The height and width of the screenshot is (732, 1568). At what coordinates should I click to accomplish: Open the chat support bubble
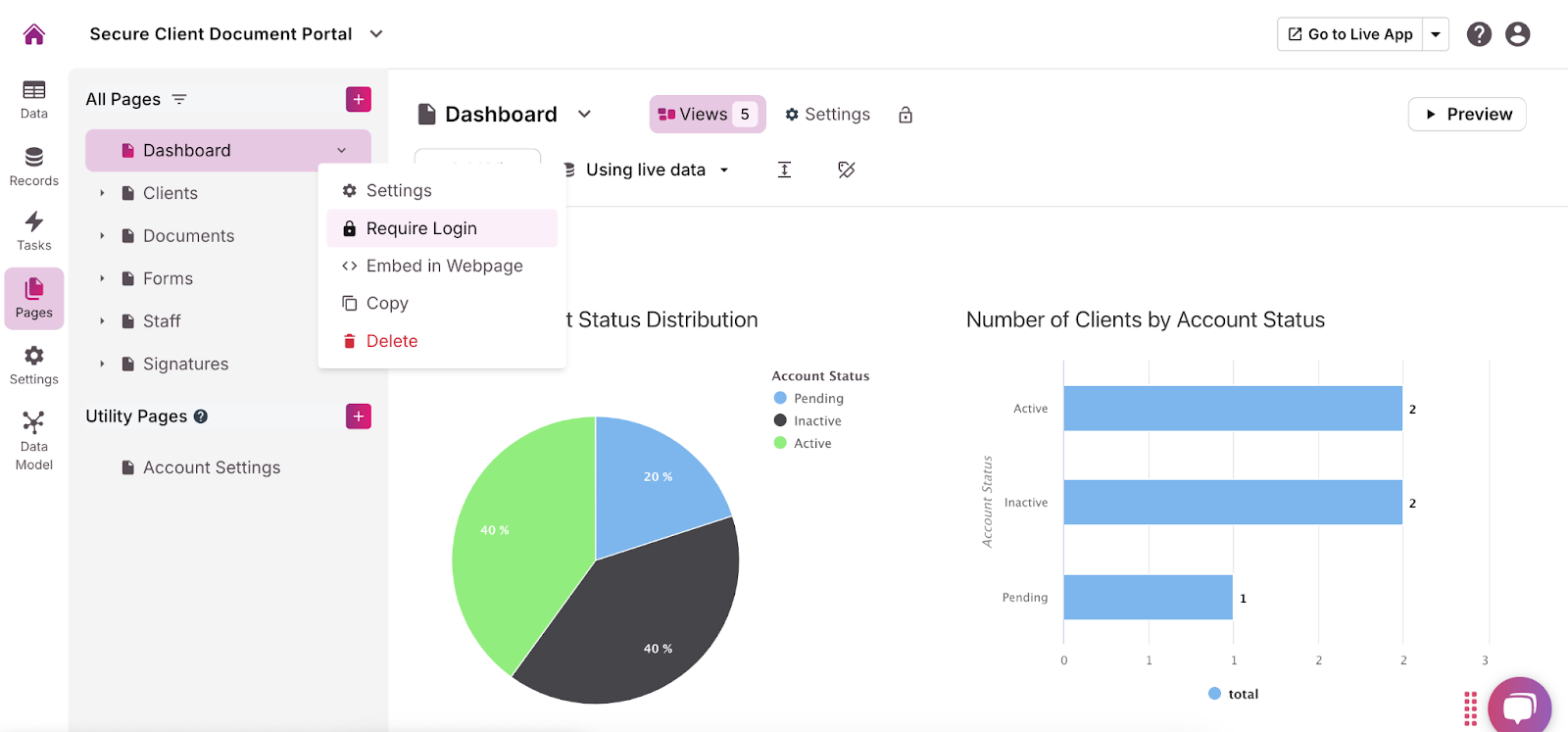click(x=1519, y=707)
